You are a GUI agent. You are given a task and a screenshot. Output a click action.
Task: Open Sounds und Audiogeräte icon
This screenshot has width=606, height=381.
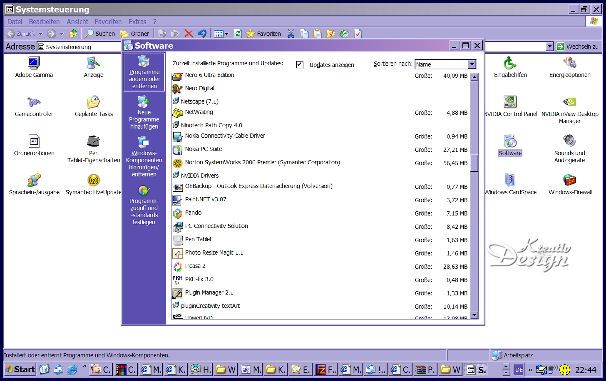(x=570, y=149)
